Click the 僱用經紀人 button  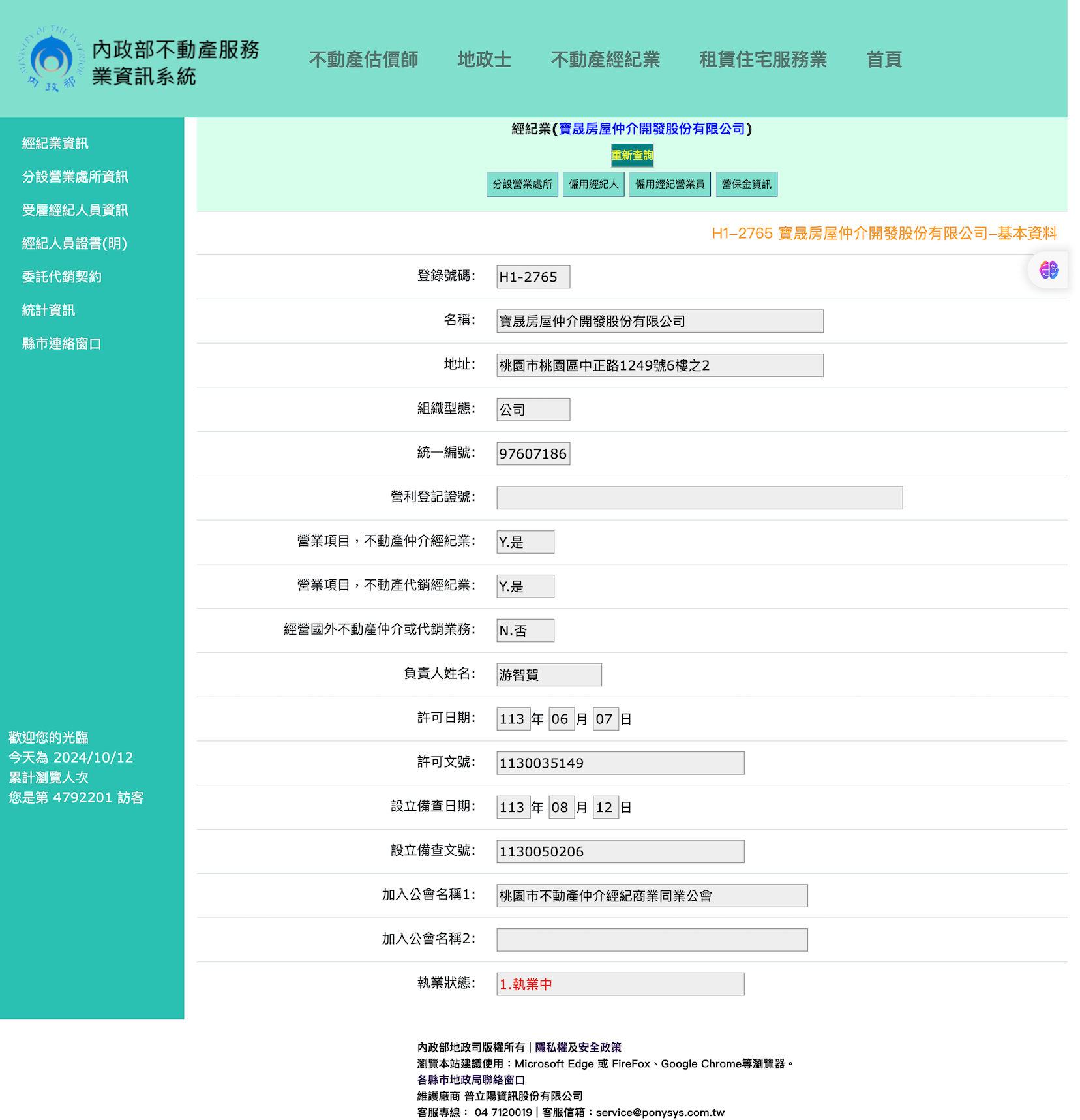pyautogui.click(x=593, y=184)
